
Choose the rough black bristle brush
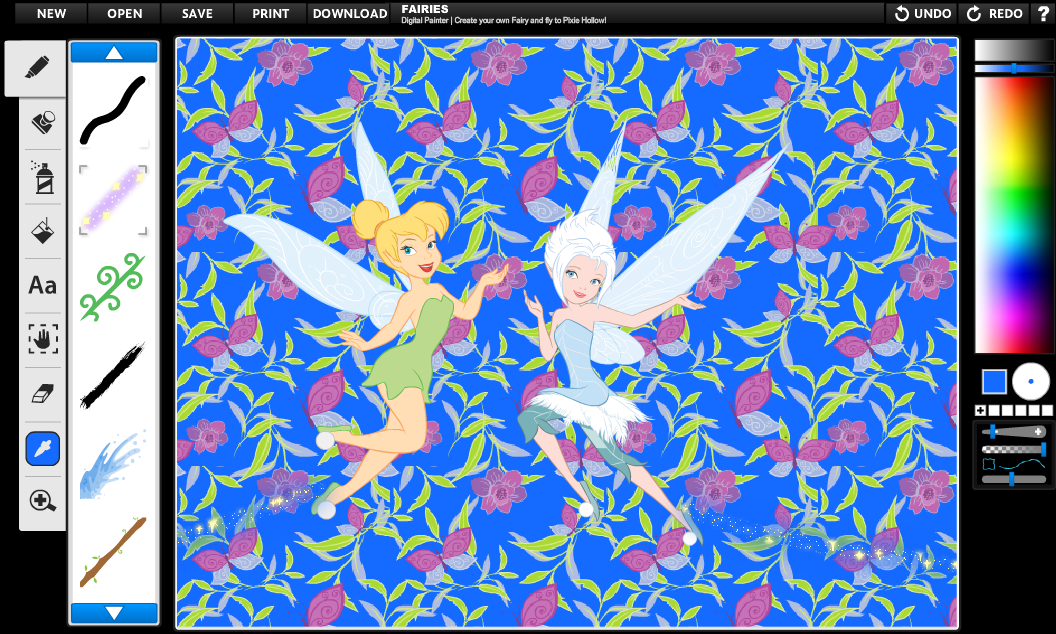[113, 375]
